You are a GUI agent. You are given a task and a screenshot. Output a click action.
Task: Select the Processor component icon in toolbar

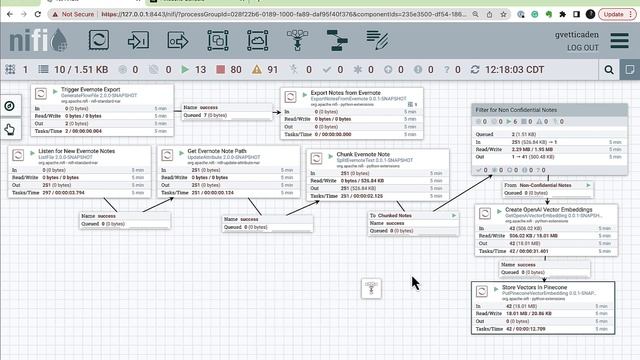[99, 40]
